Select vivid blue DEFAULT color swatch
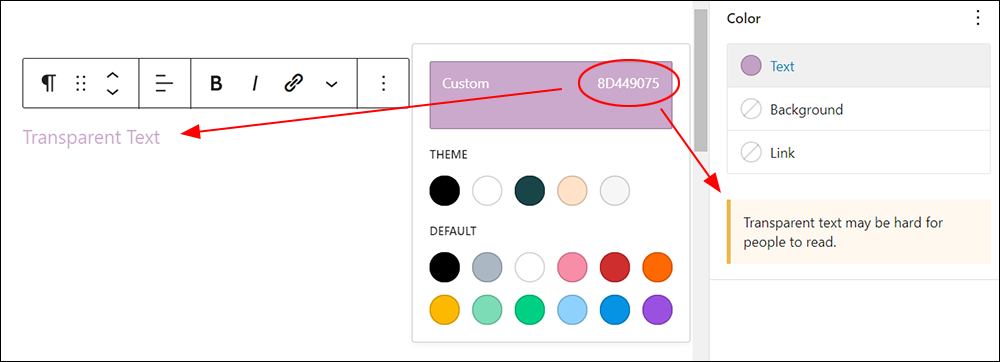Viewport: 1000px width, 362px height. (615, 310)
